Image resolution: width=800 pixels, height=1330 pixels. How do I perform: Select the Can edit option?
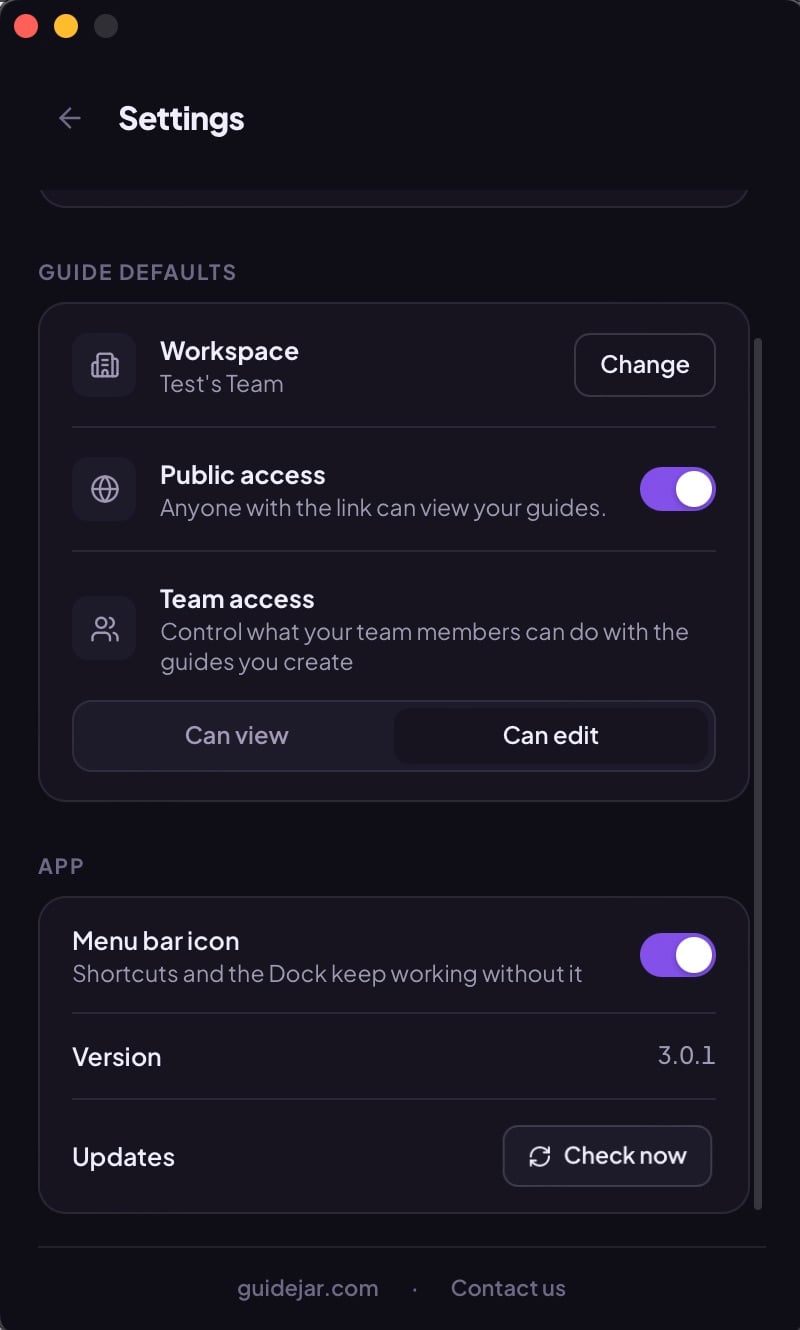tap(551, 735)
